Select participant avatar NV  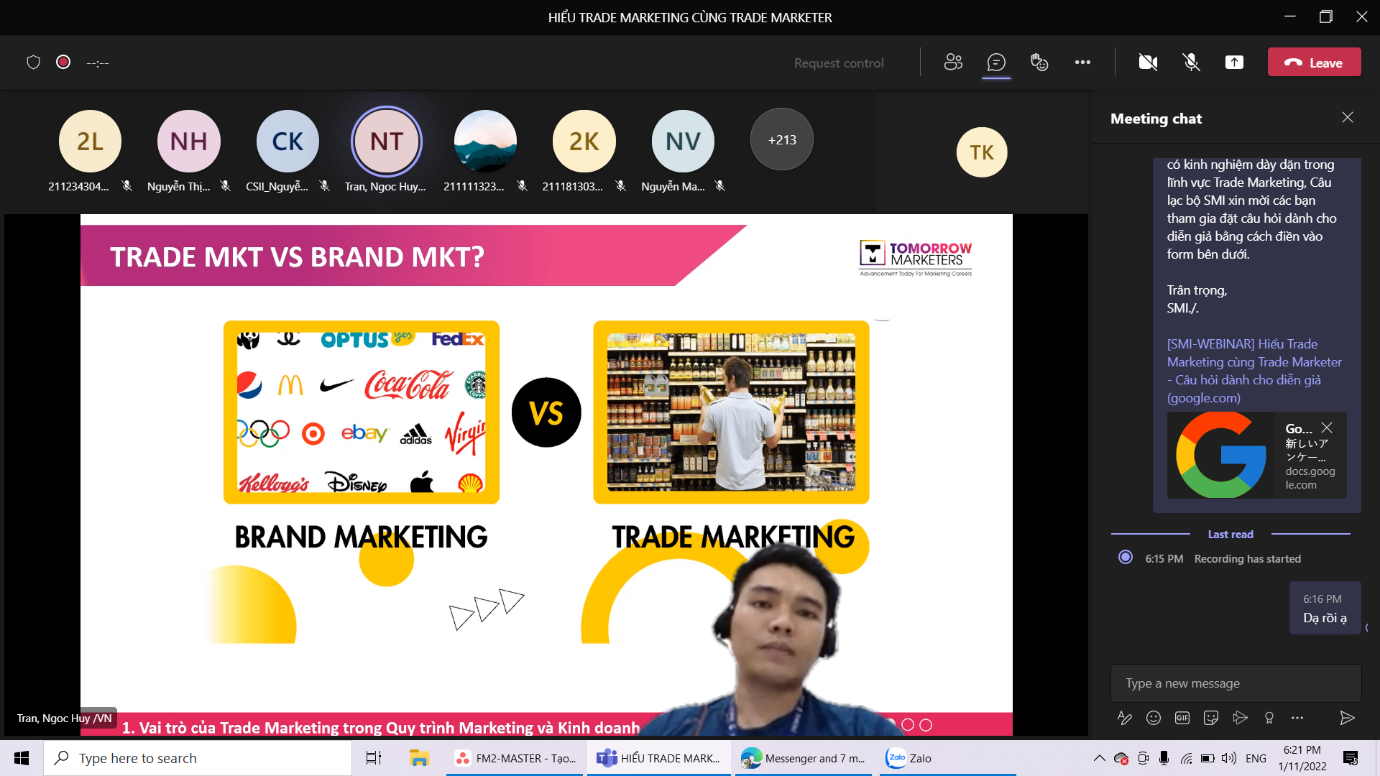coord(683,141)
